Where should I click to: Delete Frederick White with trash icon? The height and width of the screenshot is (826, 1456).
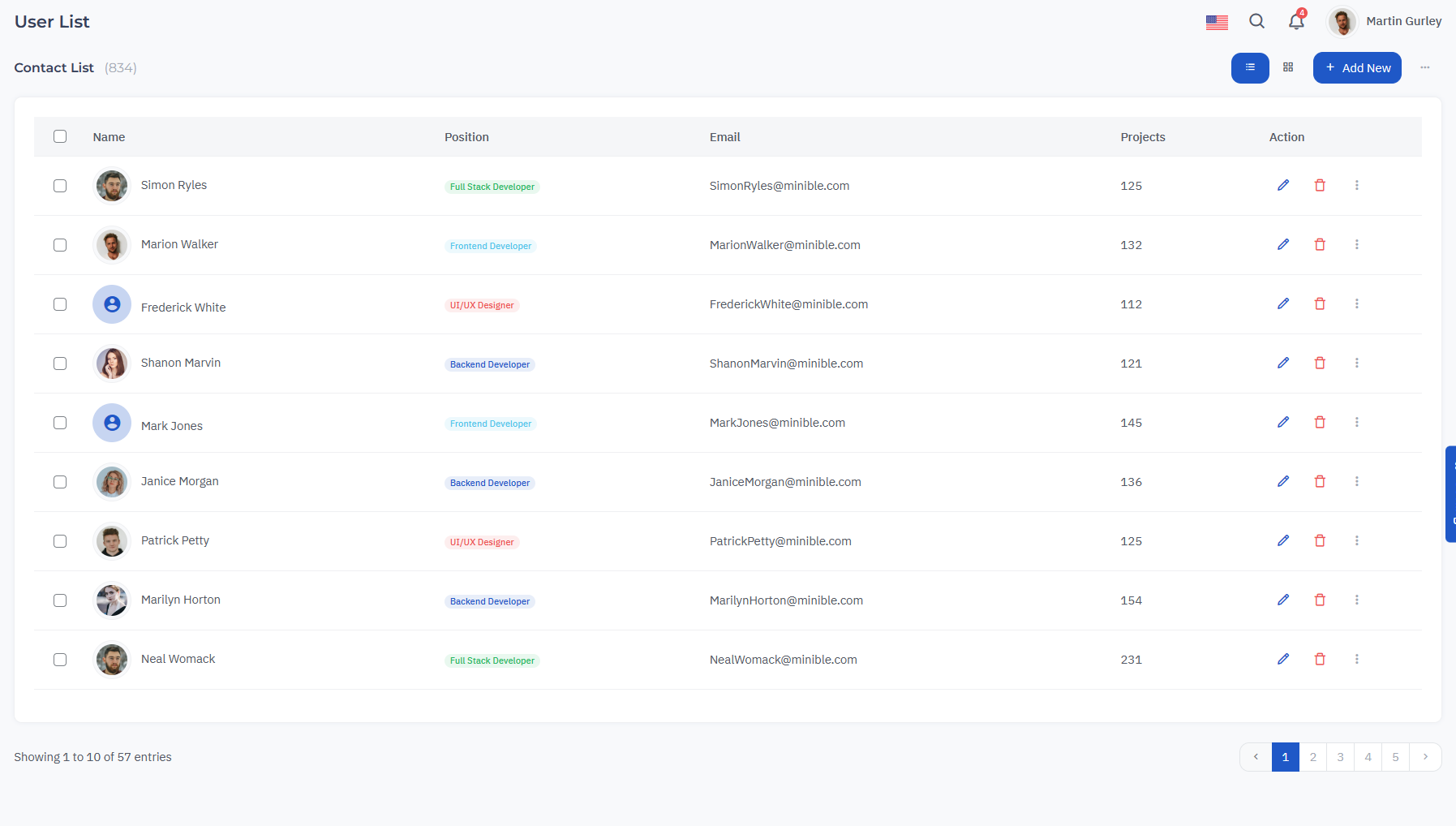[1320, 303]
